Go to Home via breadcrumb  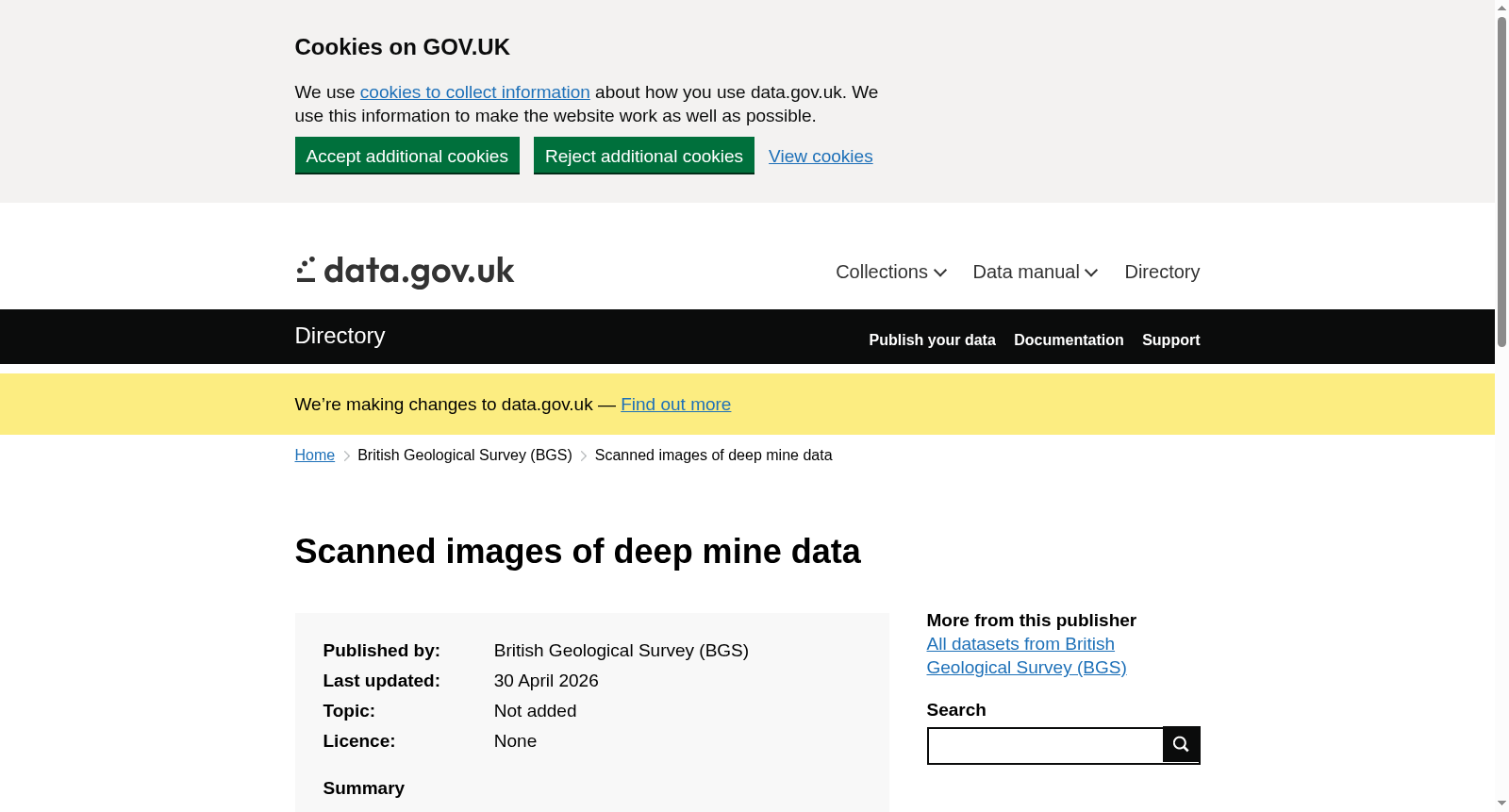[315, 456]
